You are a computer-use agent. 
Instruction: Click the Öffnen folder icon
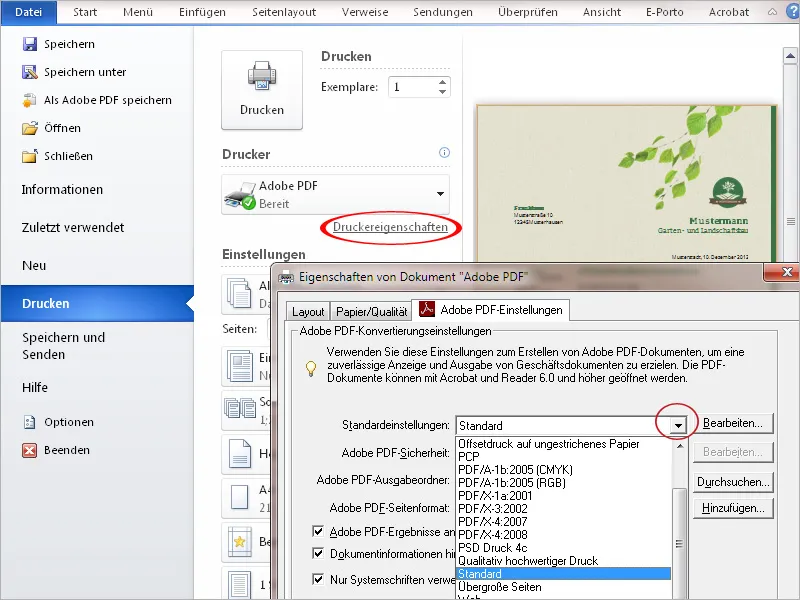coord(30,128)
